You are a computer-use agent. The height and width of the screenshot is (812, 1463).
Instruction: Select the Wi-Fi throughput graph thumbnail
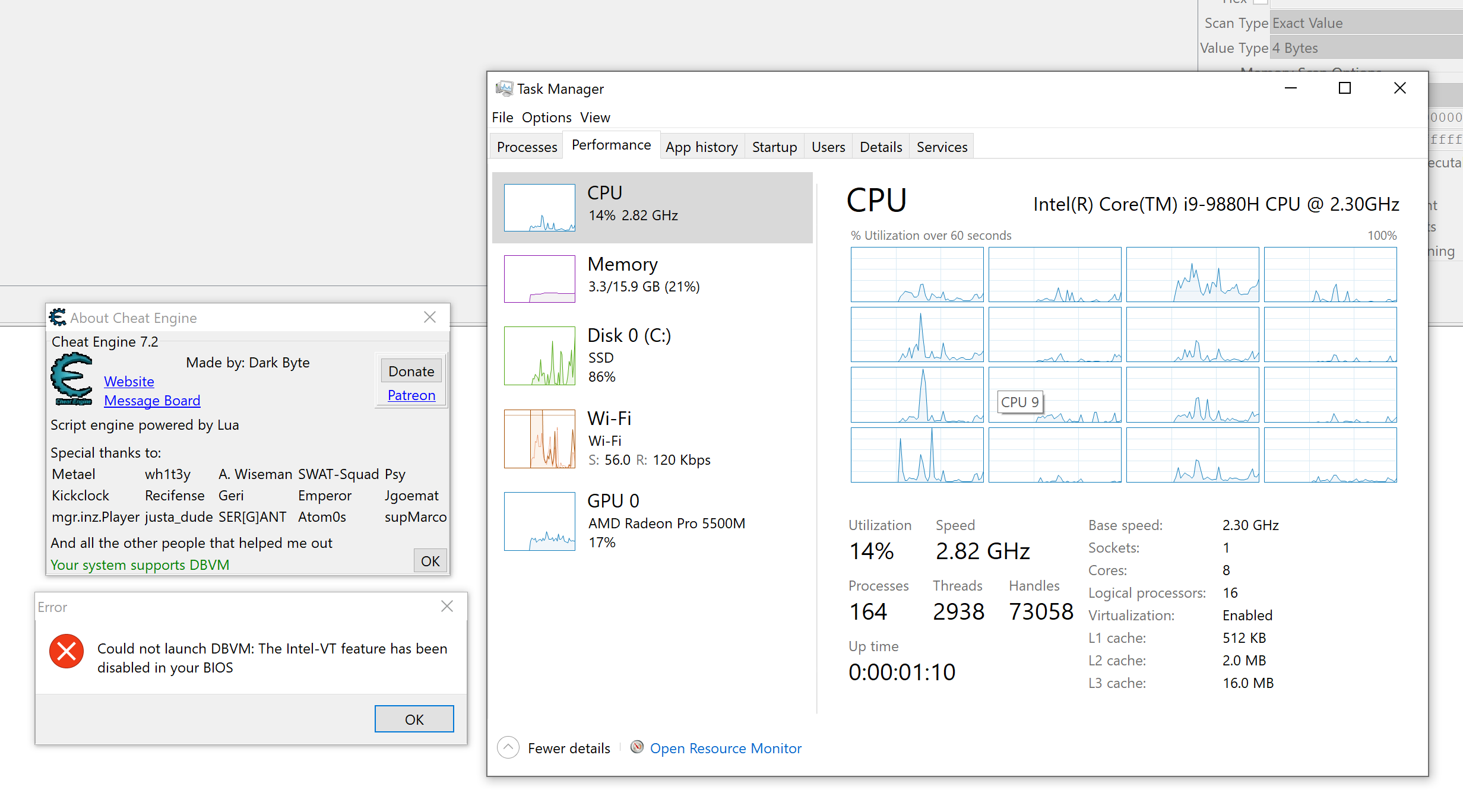tap(539, 439)
